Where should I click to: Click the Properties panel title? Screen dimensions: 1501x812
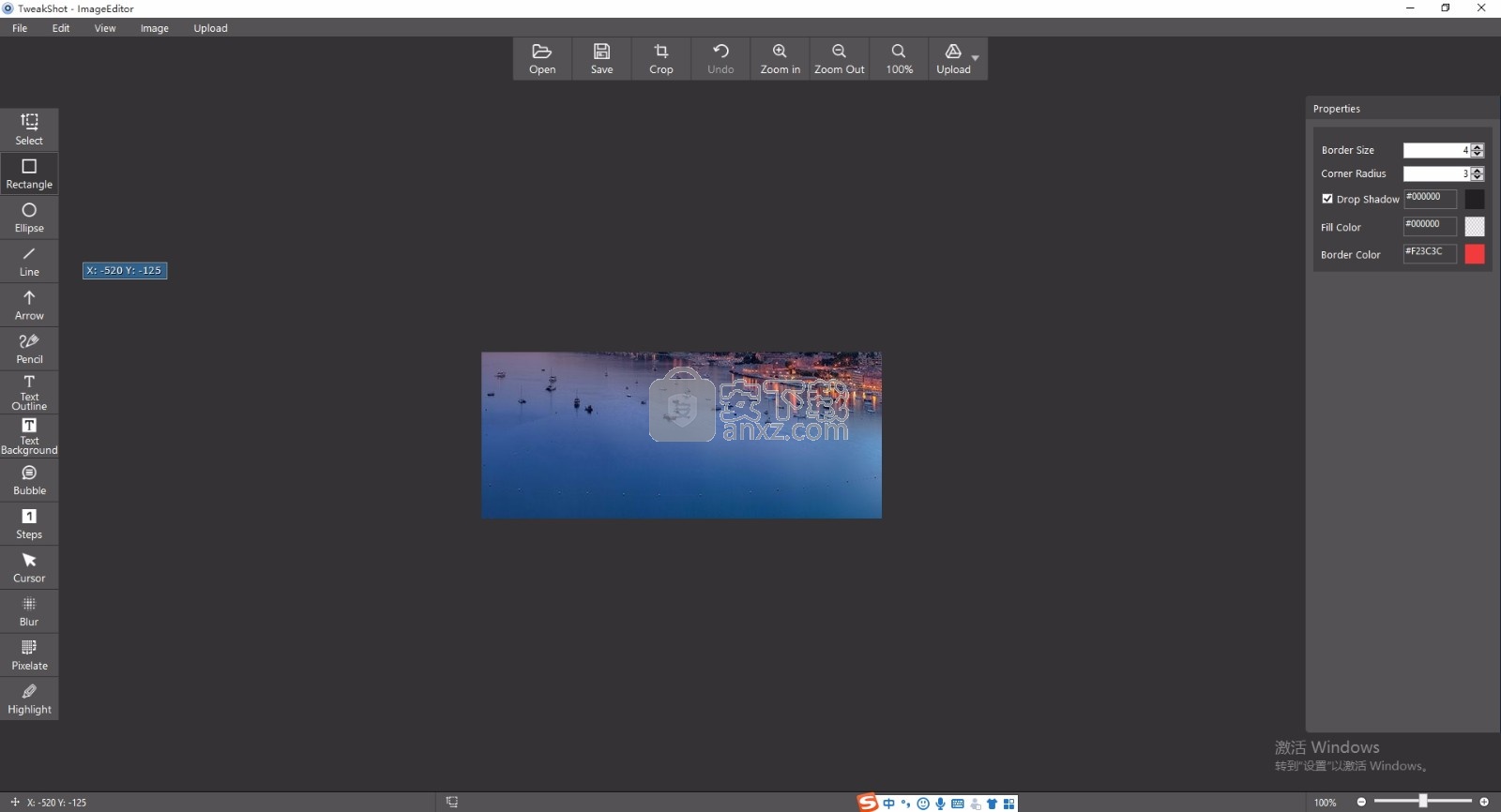click(x=1336, y=109)
